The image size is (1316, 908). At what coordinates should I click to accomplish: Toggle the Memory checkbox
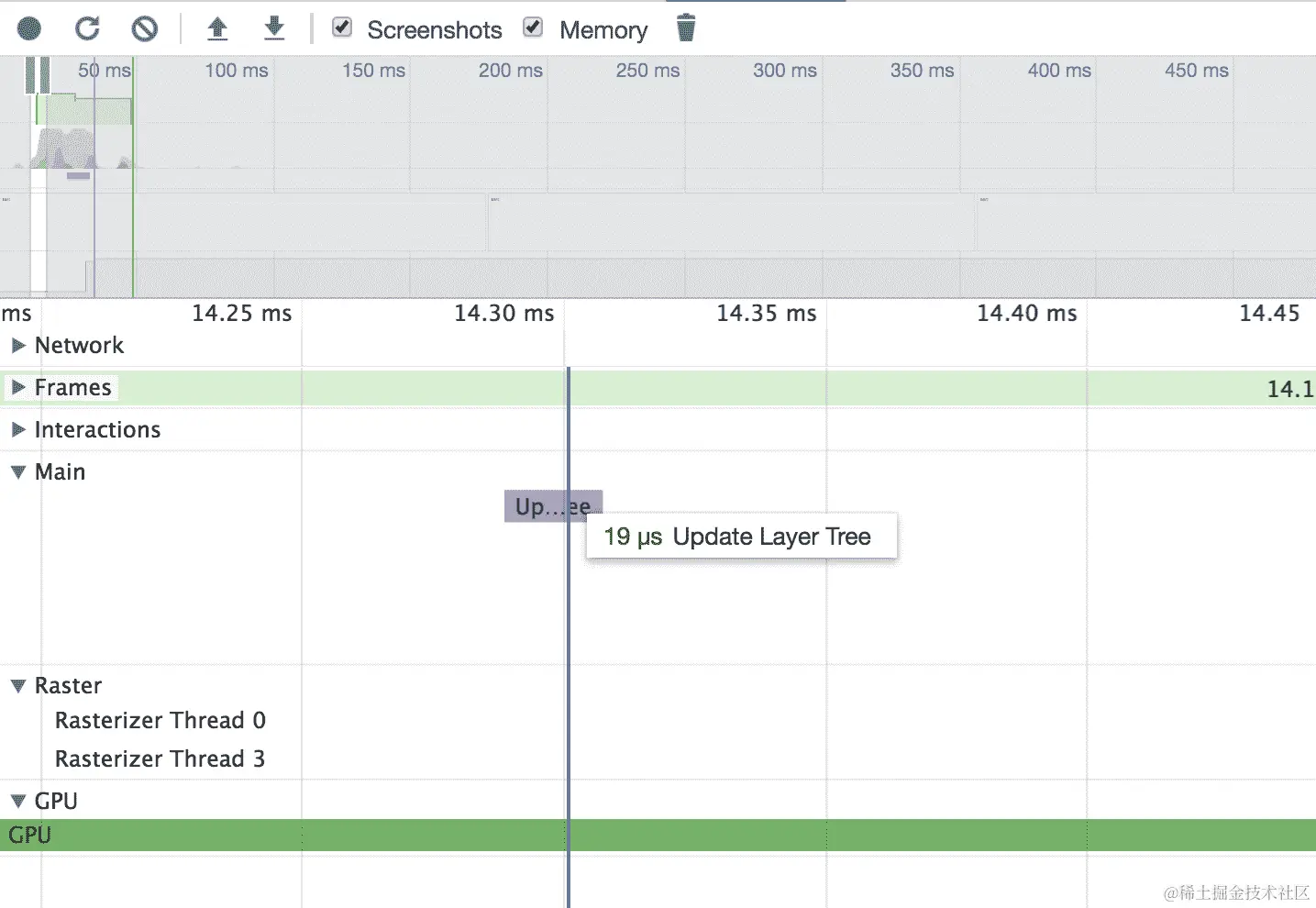(x=533, y=28)
